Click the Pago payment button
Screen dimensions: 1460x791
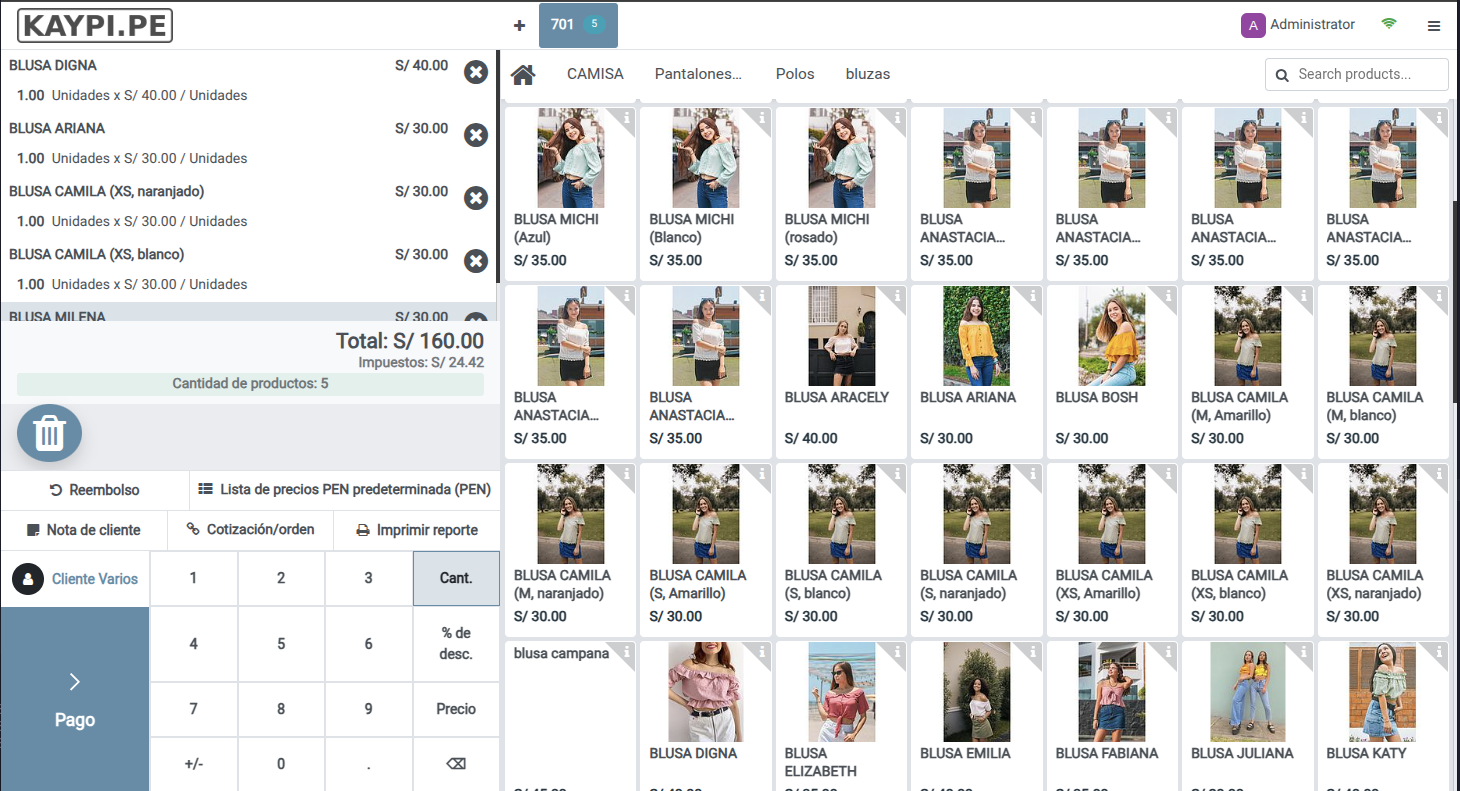pos(75,699)
